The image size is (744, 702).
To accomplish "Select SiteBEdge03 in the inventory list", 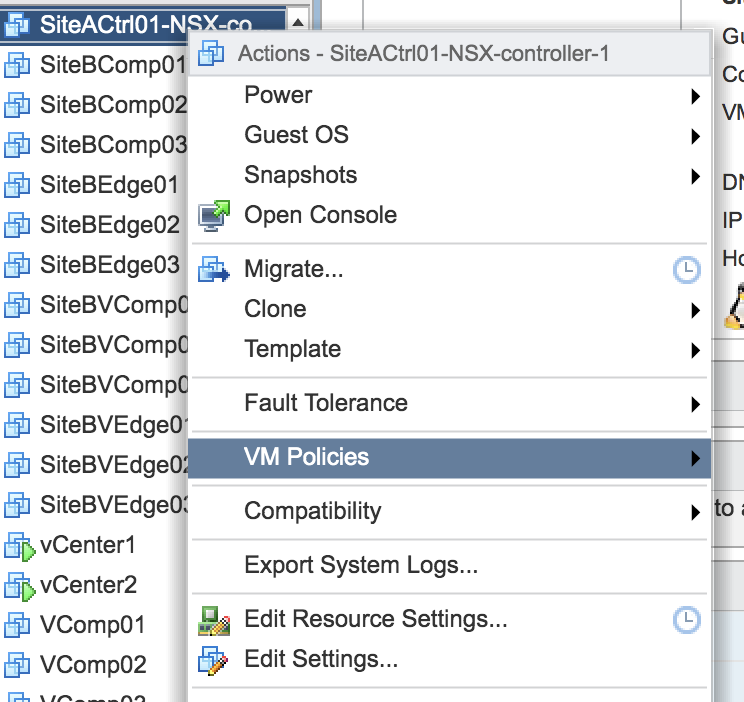I will pyautogui.click(x=110, y=264).
